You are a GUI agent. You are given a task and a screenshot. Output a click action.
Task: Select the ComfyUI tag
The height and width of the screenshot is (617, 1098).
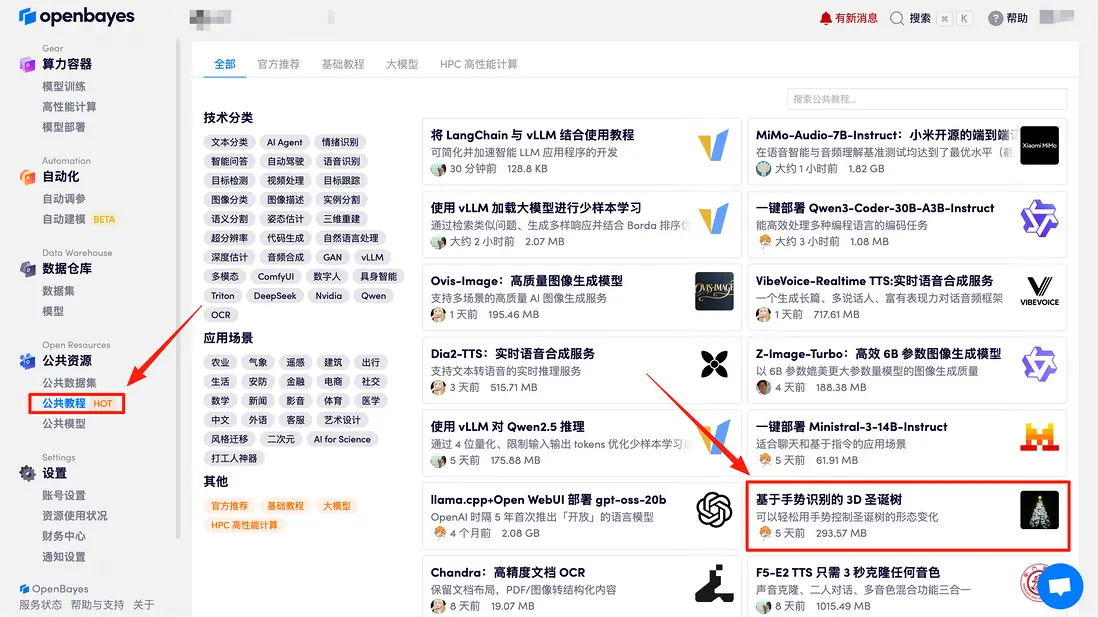[276, 277]
